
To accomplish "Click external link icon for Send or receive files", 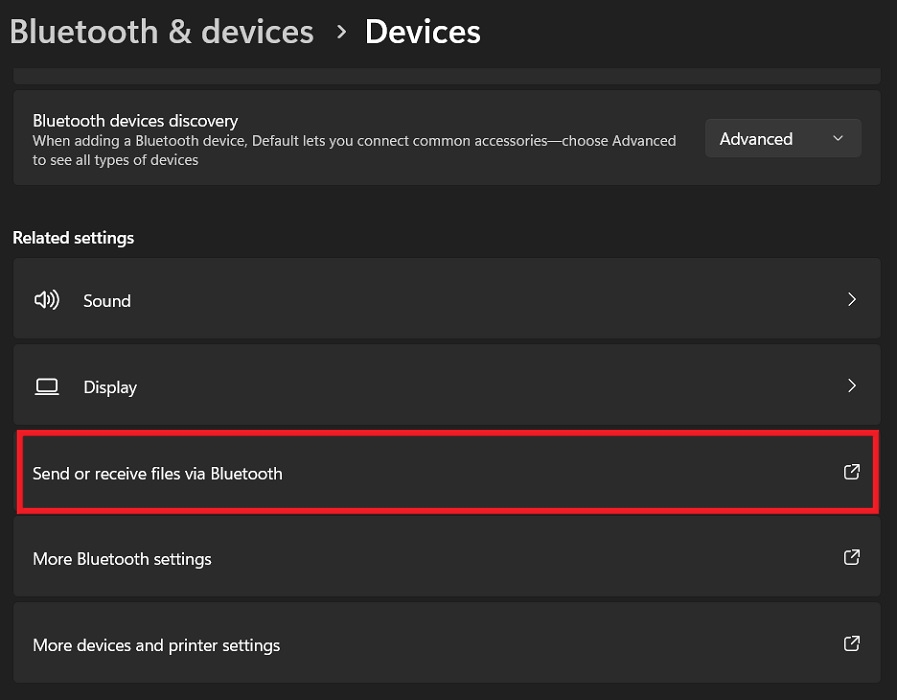I will point(851,471).
